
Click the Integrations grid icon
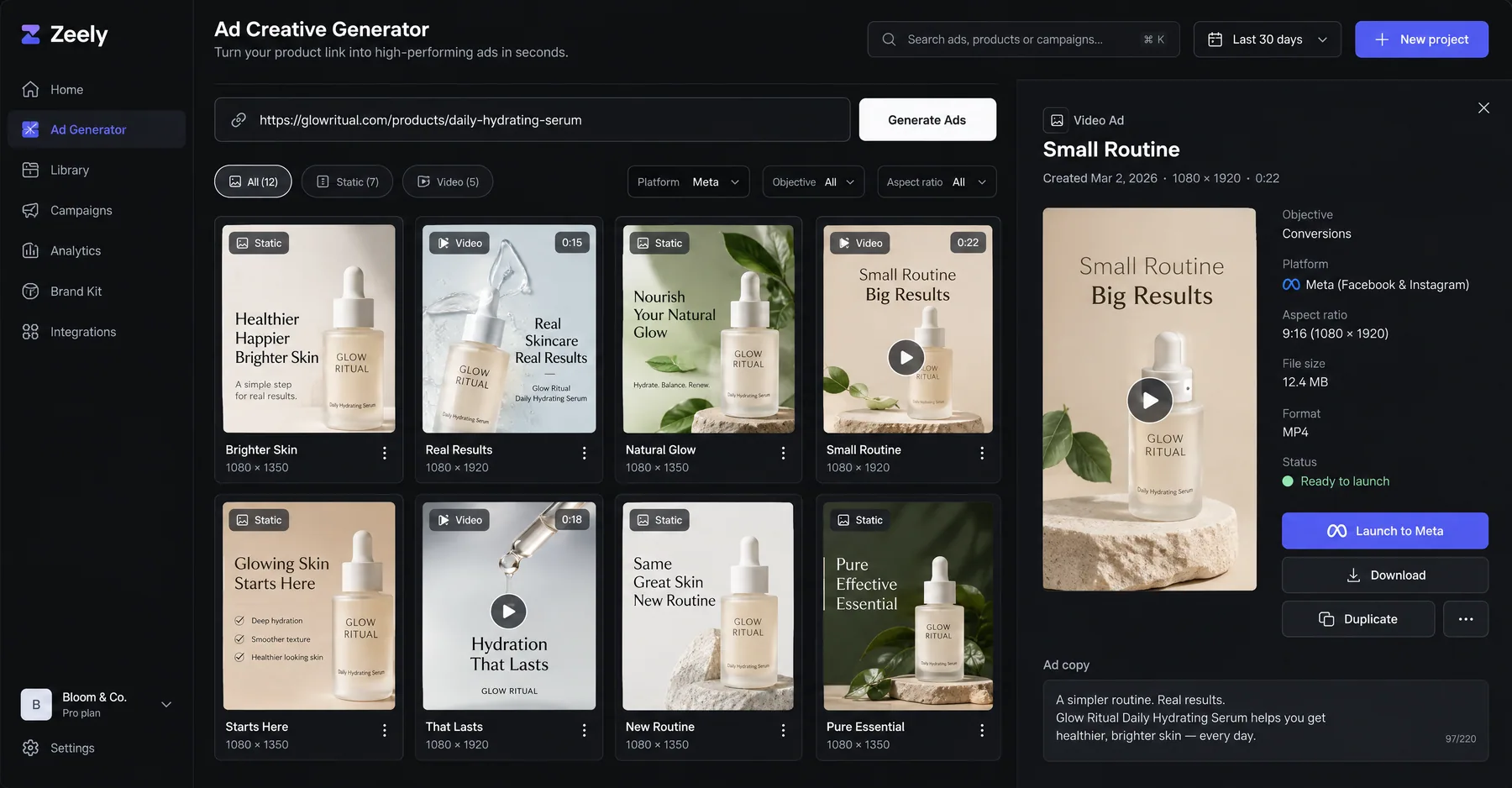(x=30, y=332)
